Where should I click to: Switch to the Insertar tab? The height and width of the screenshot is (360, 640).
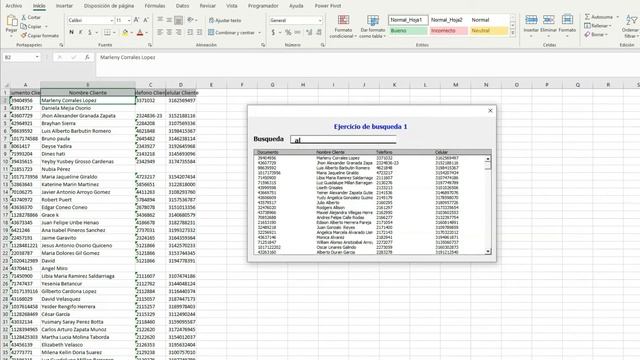coord(64,6)
